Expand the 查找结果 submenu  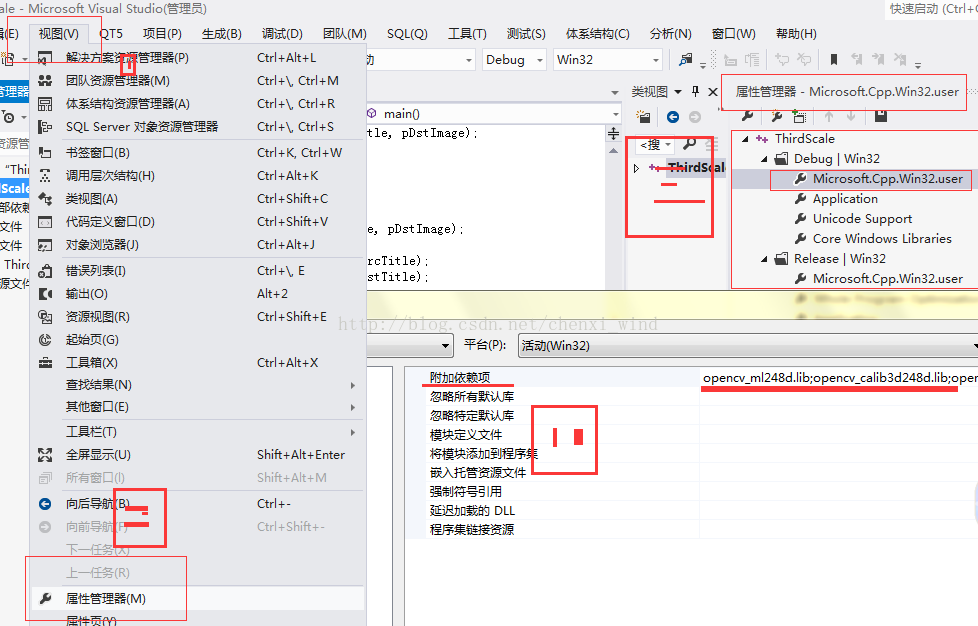click(x=352, y=385)
